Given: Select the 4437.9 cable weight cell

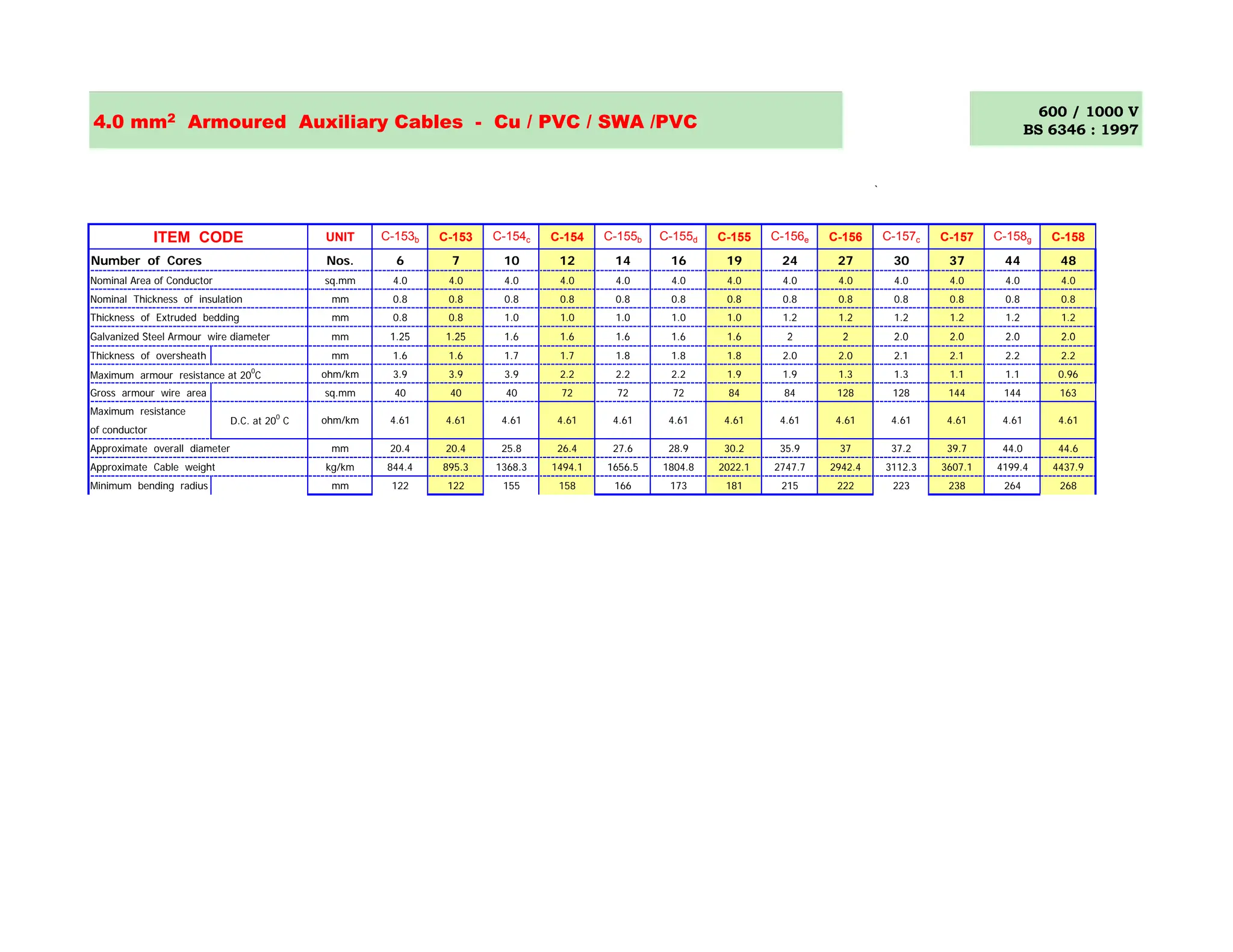Looking at the screenshot, I should click(x=1067, y=467).
